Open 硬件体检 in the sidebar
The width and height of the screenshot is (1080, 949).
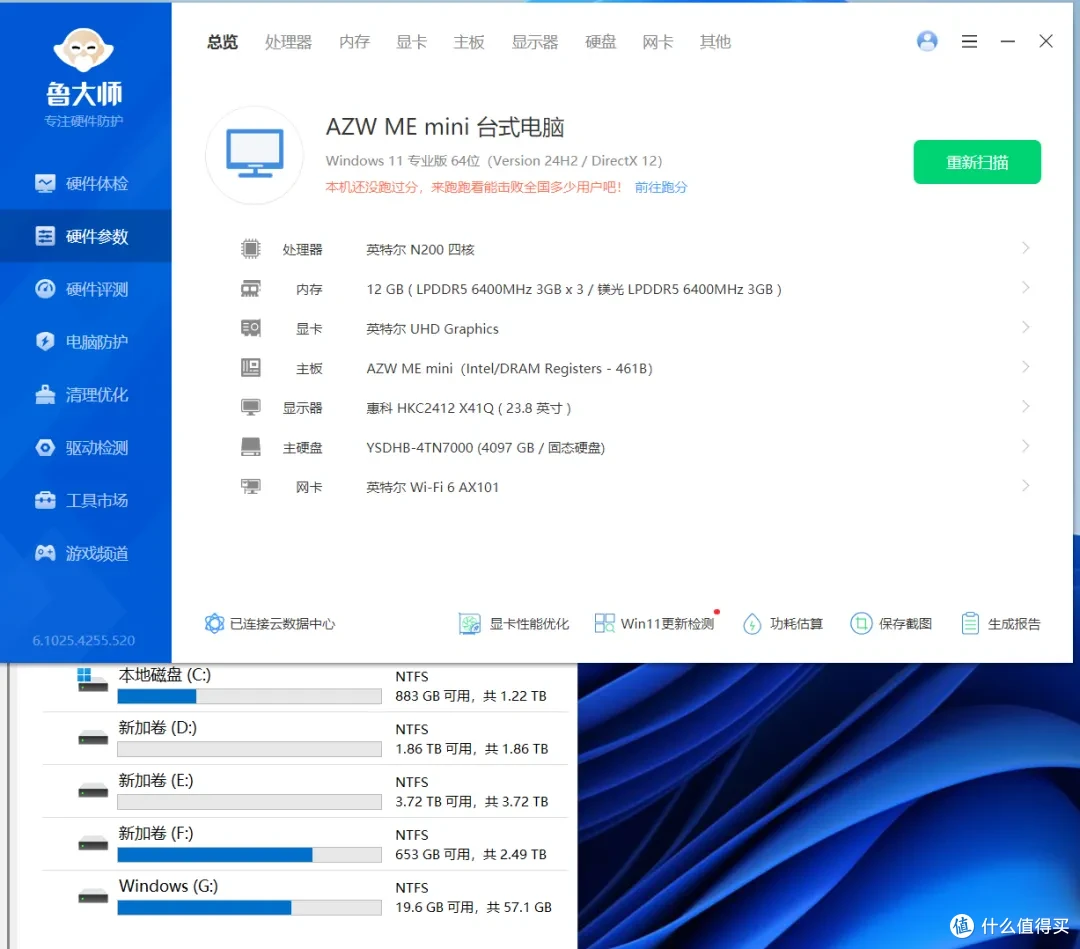pos(85,183)
